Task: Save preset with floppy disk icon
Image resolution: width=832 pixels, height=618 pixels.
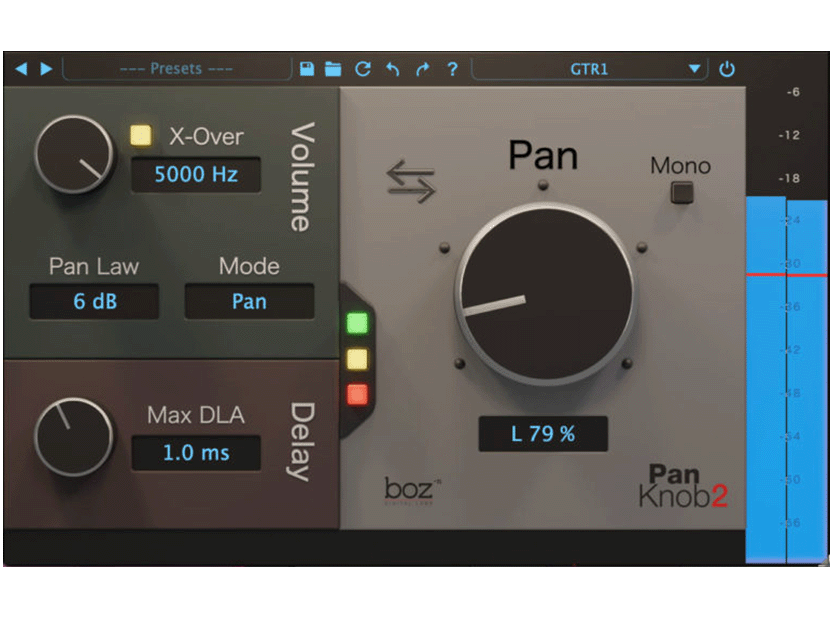Action: tap(307, 69)
